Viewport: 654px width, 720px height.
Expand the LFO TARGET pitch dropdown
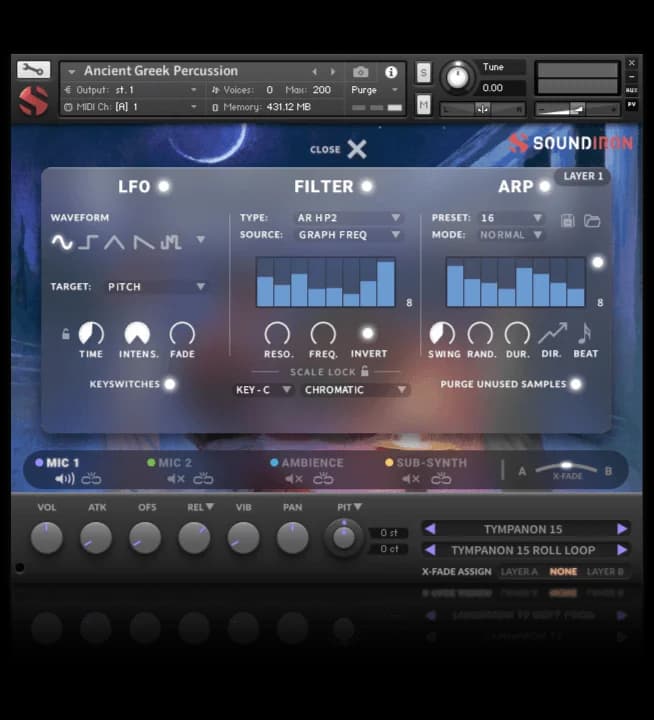click(x=156, y=287)
